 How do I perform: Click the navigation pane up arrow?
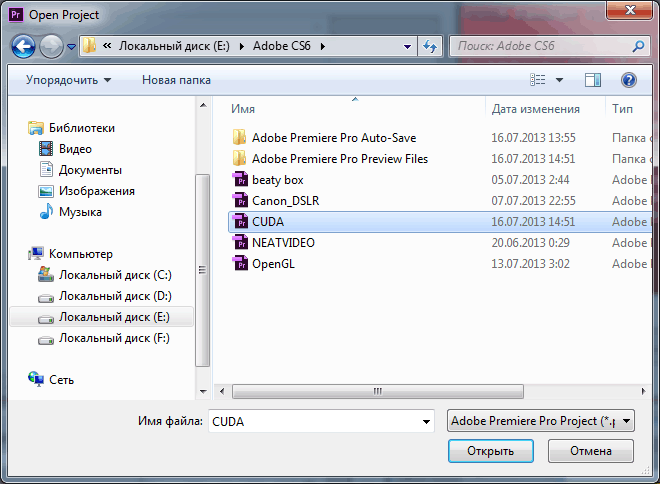[203, 105]
